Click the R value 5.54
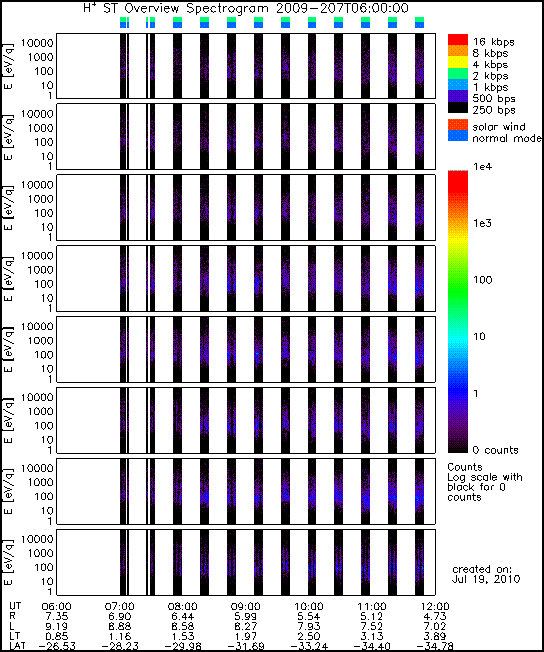The image size is (544, 652). tap(309, 617)
